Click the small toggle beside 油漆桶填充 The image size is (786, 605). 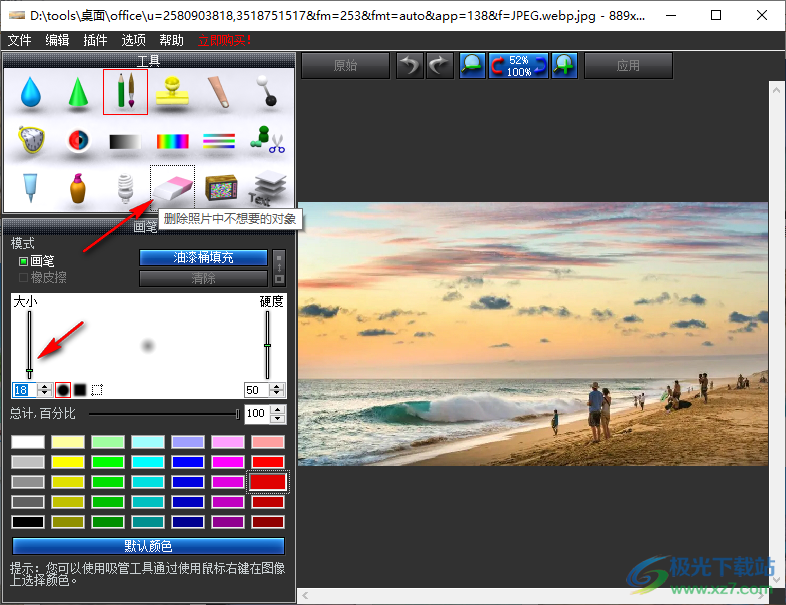pos(279,268)
